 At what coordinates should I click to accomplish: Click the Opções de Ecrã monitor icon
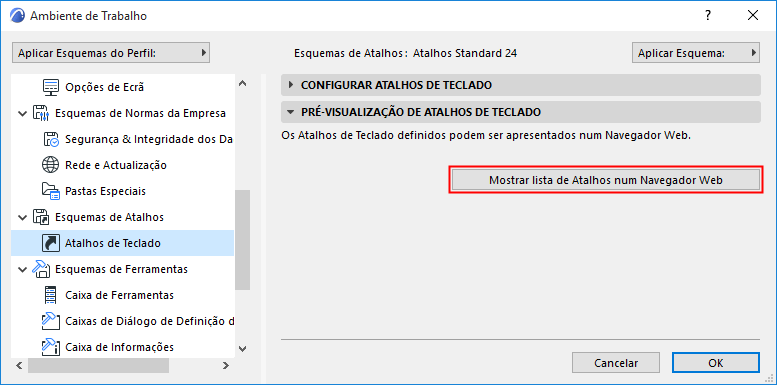point(51,87)
